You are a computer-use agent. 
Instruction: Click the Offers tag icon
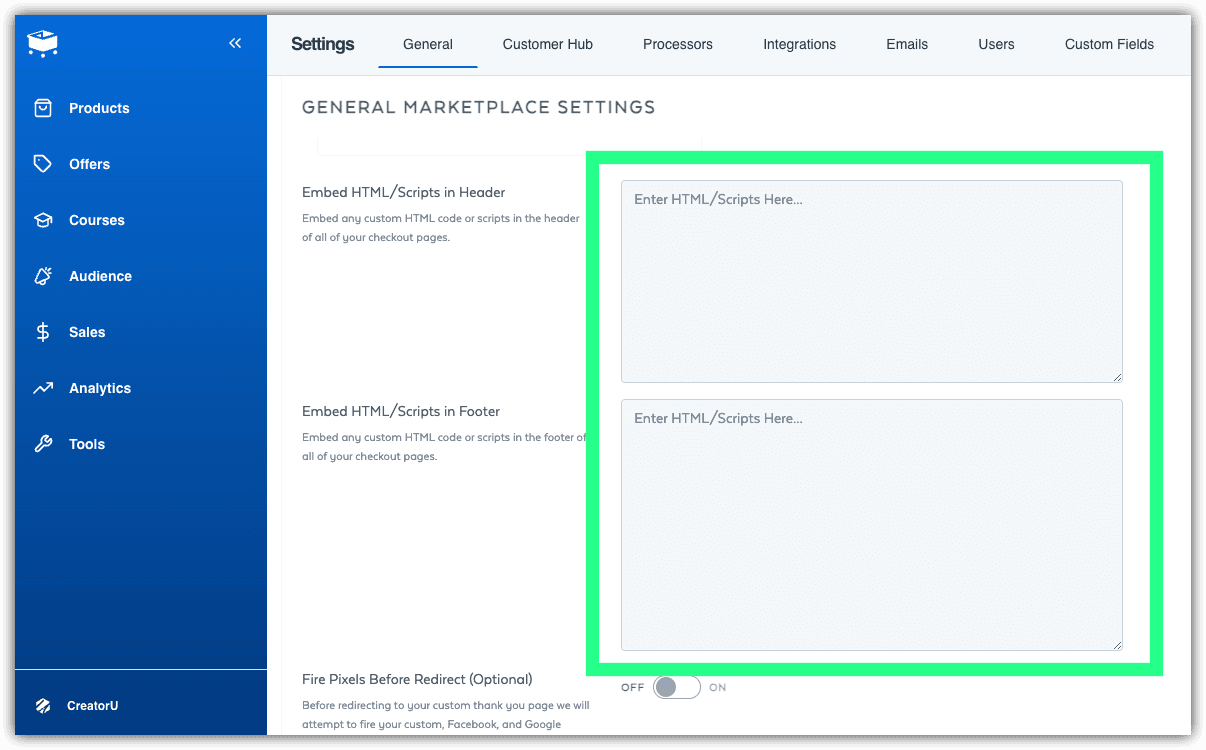(43, 164)
